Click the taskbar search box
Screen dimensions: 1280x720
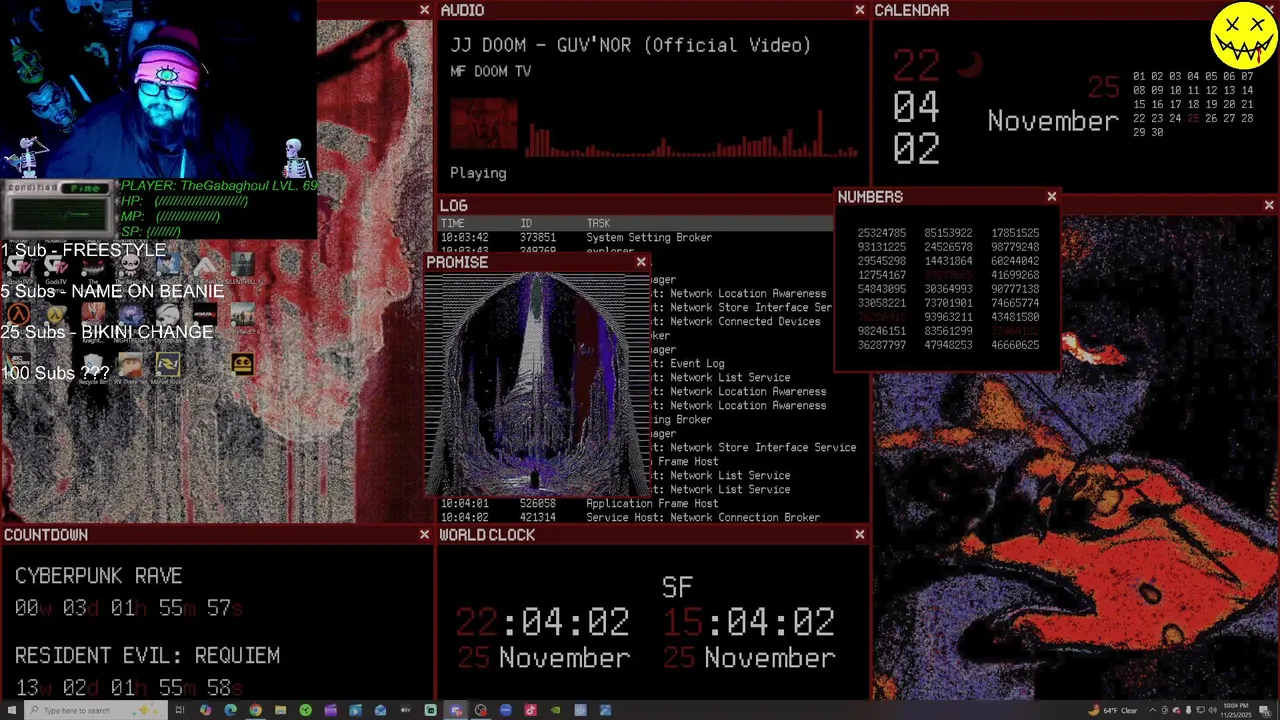coord(95,710)
